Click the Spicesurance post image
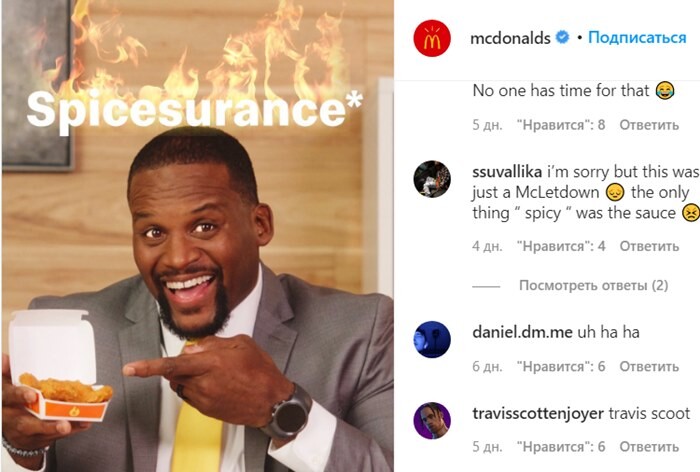700x472 pixels. click(x=198, y=236)
